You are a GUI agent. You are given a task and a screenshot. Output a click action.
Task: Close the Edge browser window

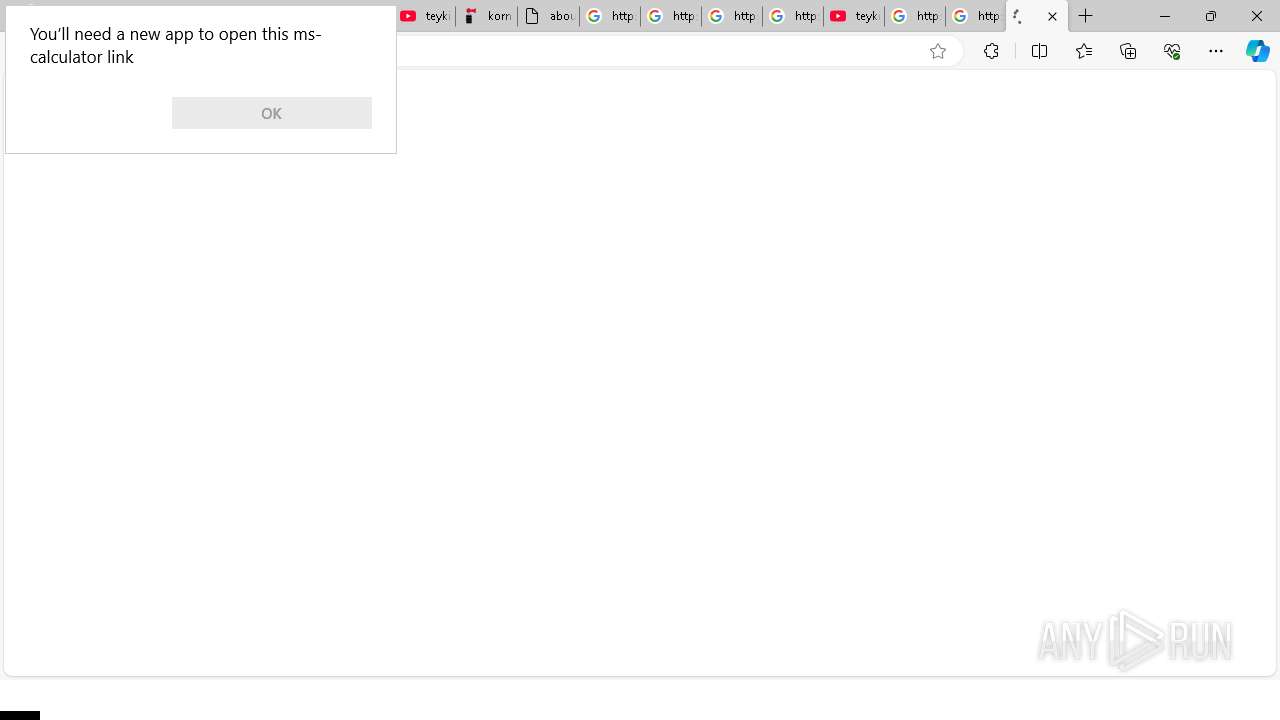[1257, 16]
